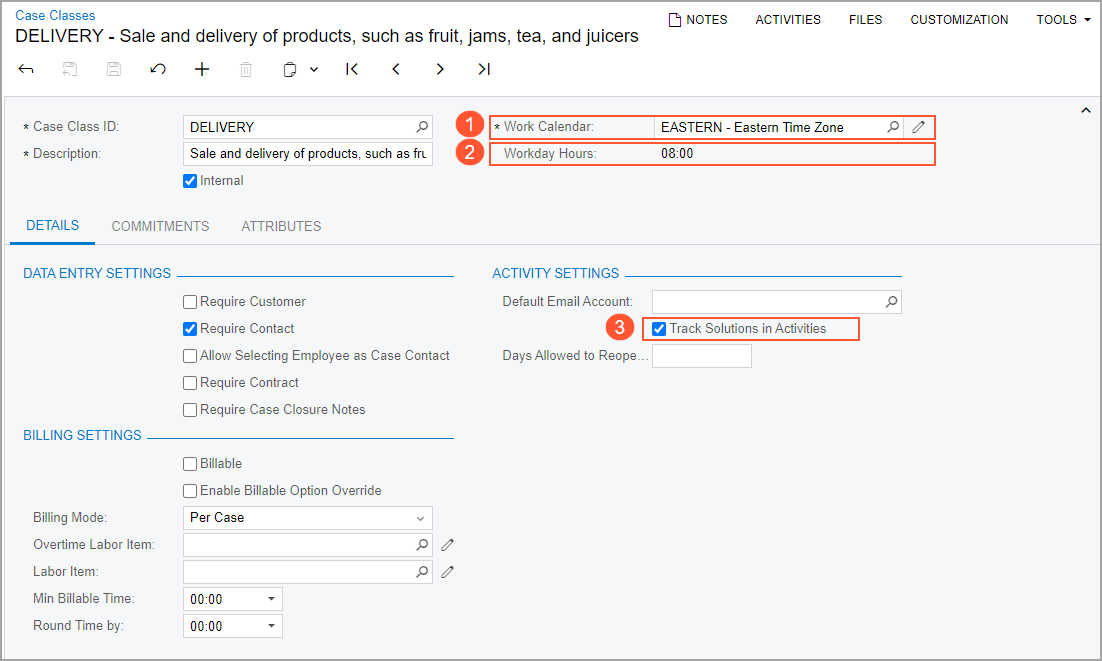Enable Billable Option Override checkbox
Screen dimensions: 1102x661
point(190,491)
